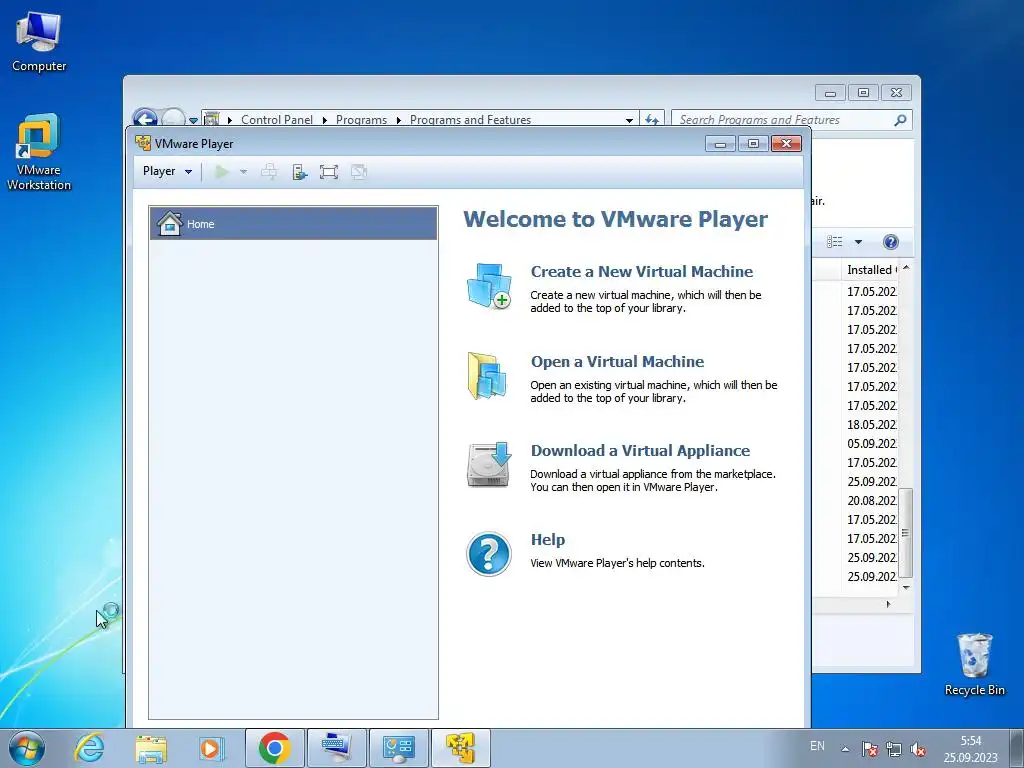Click Download a Virtual Appliance link

(640, 451)
